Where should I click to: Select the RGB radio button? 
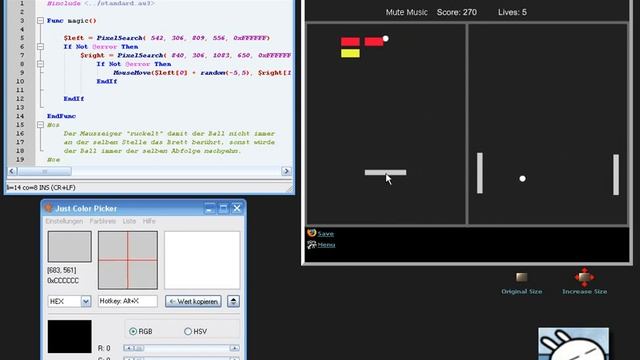click(x=133, y=331)
